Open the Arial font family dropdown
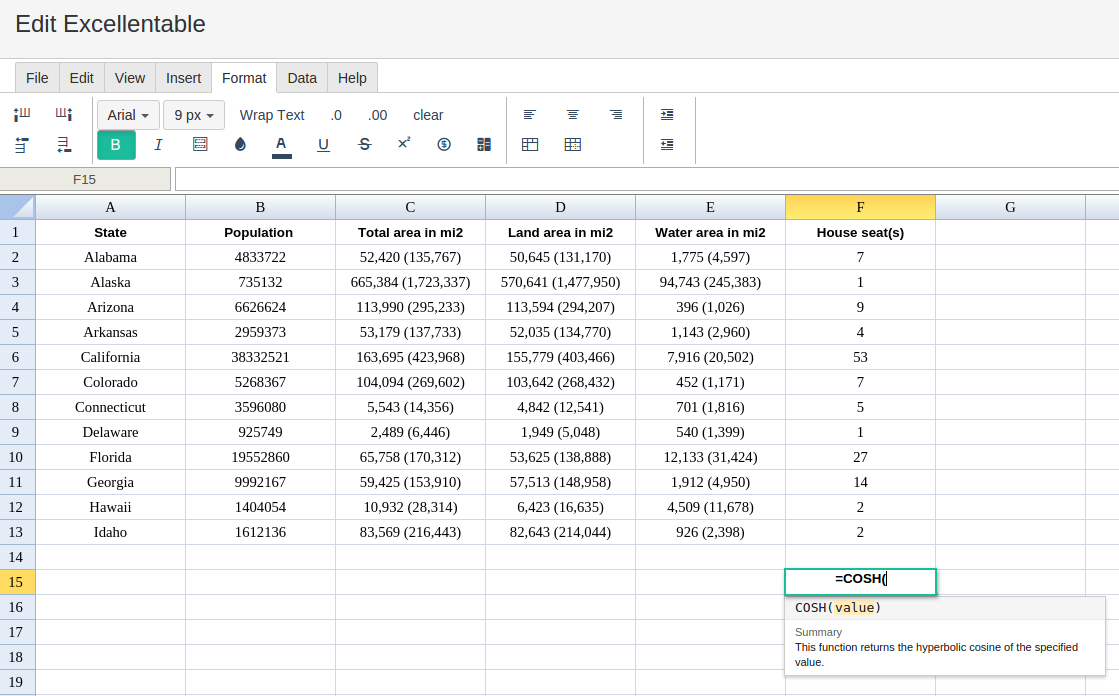The image size is (1119, 696). [x=128, y=115]
